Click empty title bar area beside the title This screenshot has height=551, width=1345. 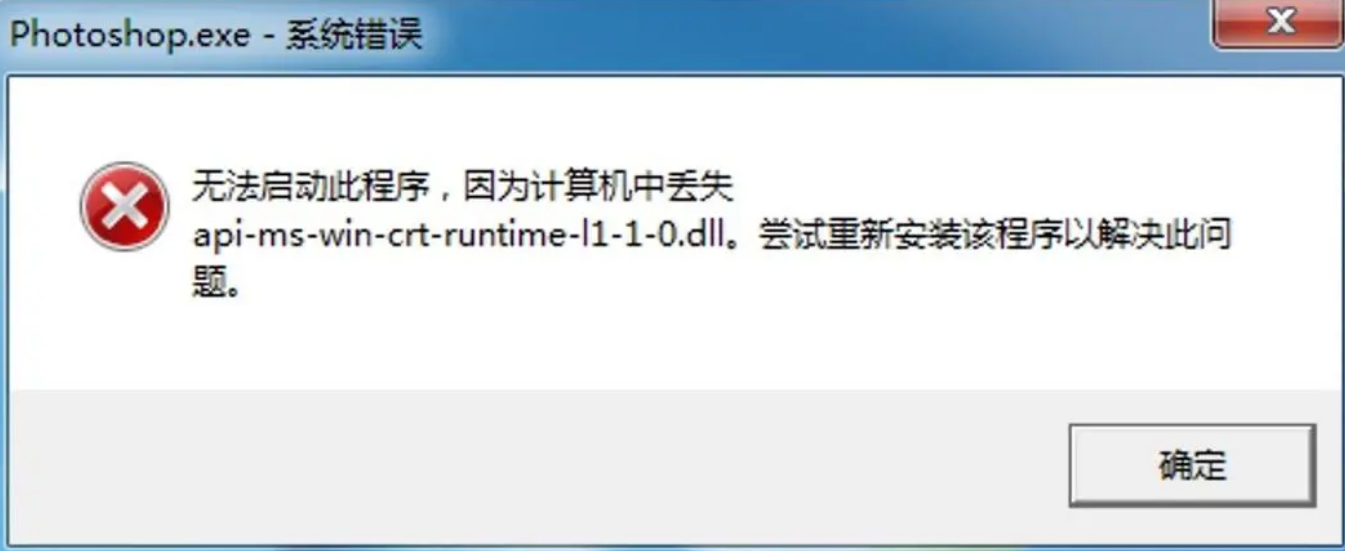pos(800,34)
